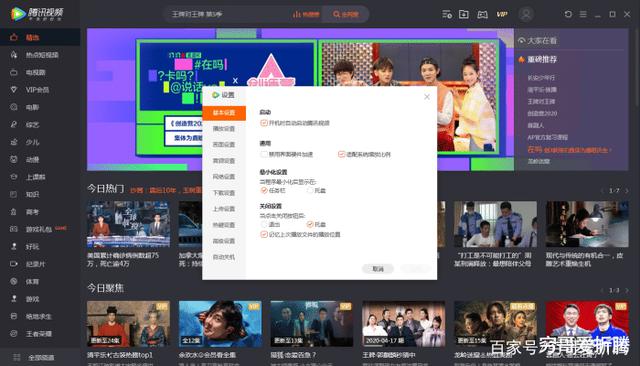
Task: Open 高考 category in sidebar
Action: pos(31,212)
